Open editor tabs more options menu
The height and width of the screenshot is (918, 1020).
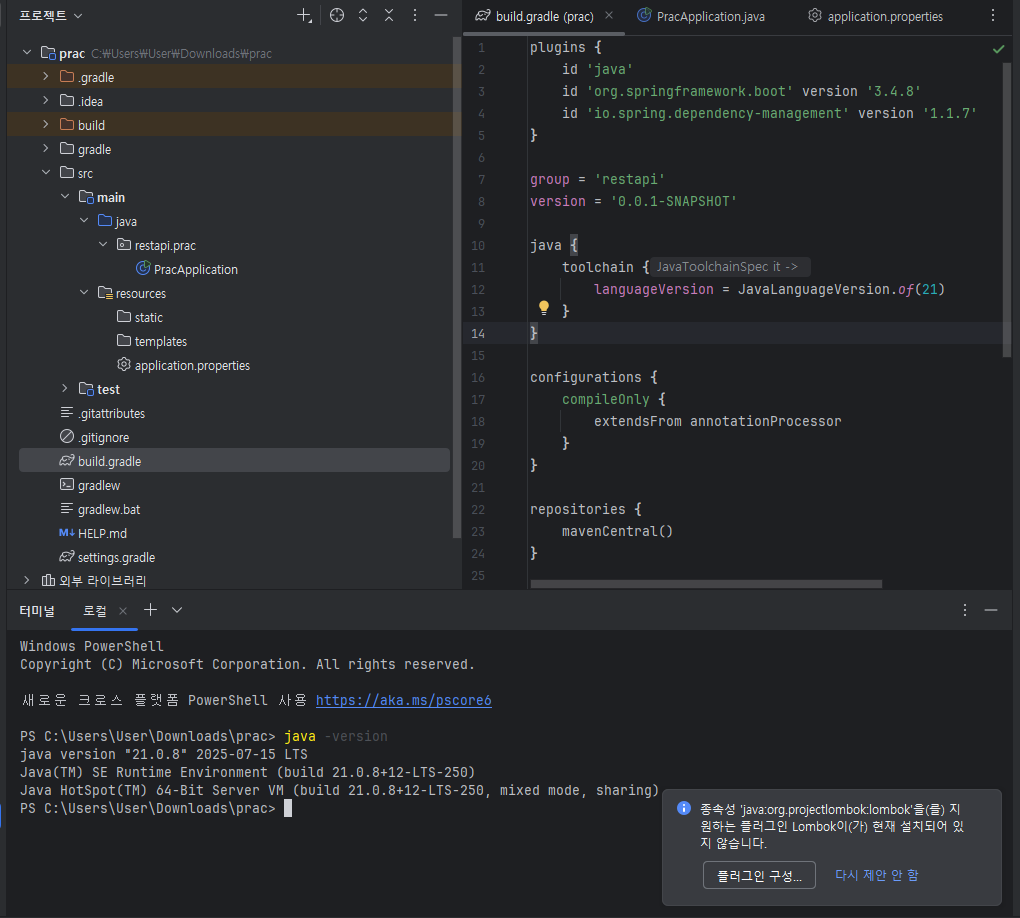[x=993, y=16]
